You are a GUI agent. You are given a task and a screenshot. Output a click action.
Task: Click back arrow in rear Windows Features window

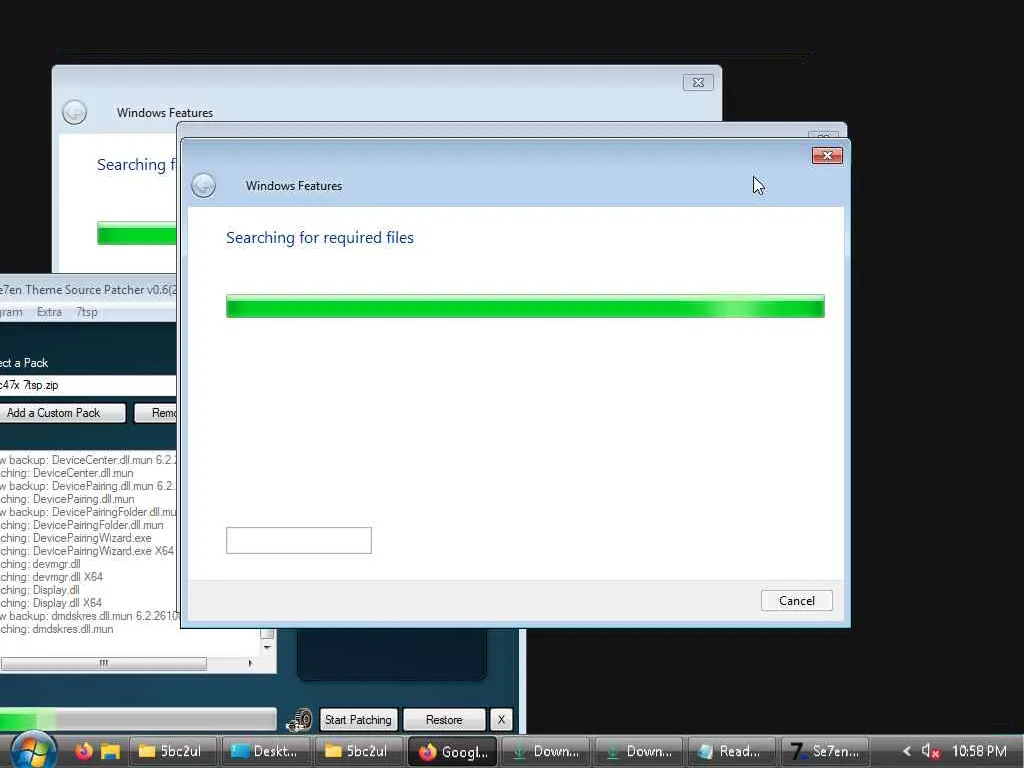[x=74, y=112]
